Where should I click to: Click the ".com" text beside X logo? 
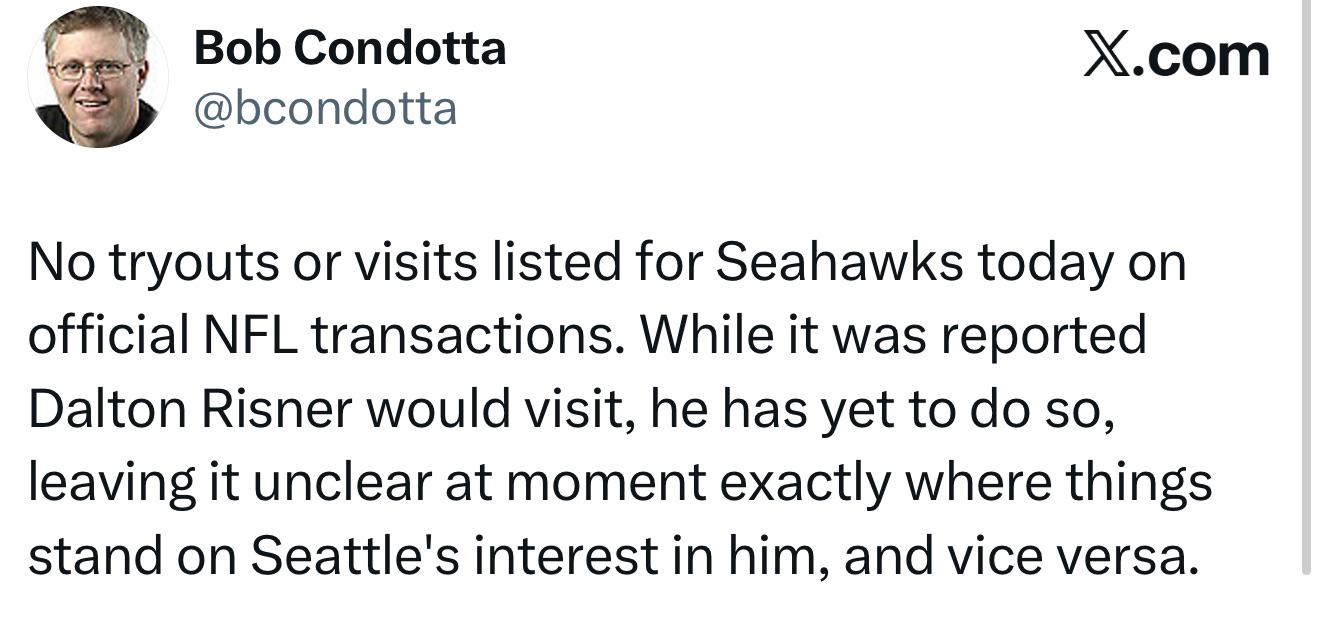tap(1207, 57)
